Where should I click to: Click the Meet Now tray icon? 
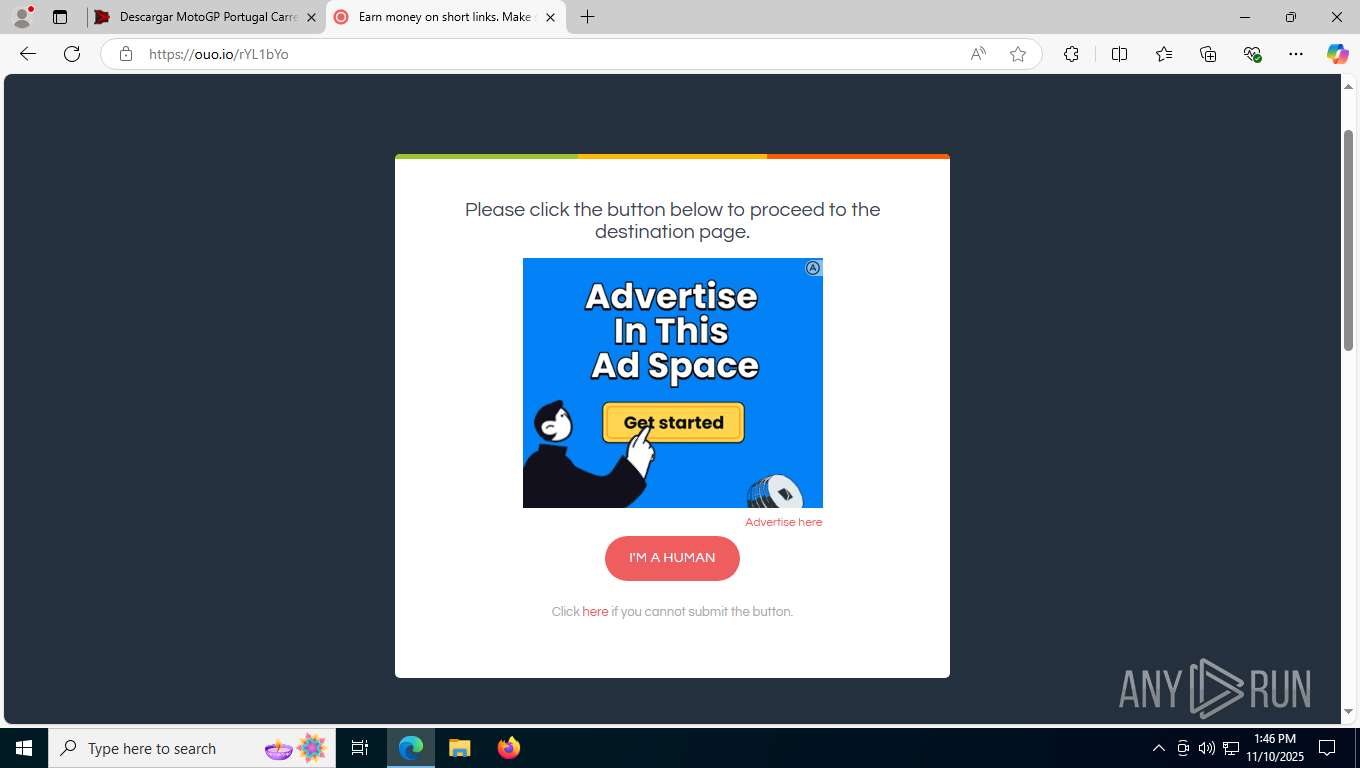pyautogui.click(x=1183, y=748)
